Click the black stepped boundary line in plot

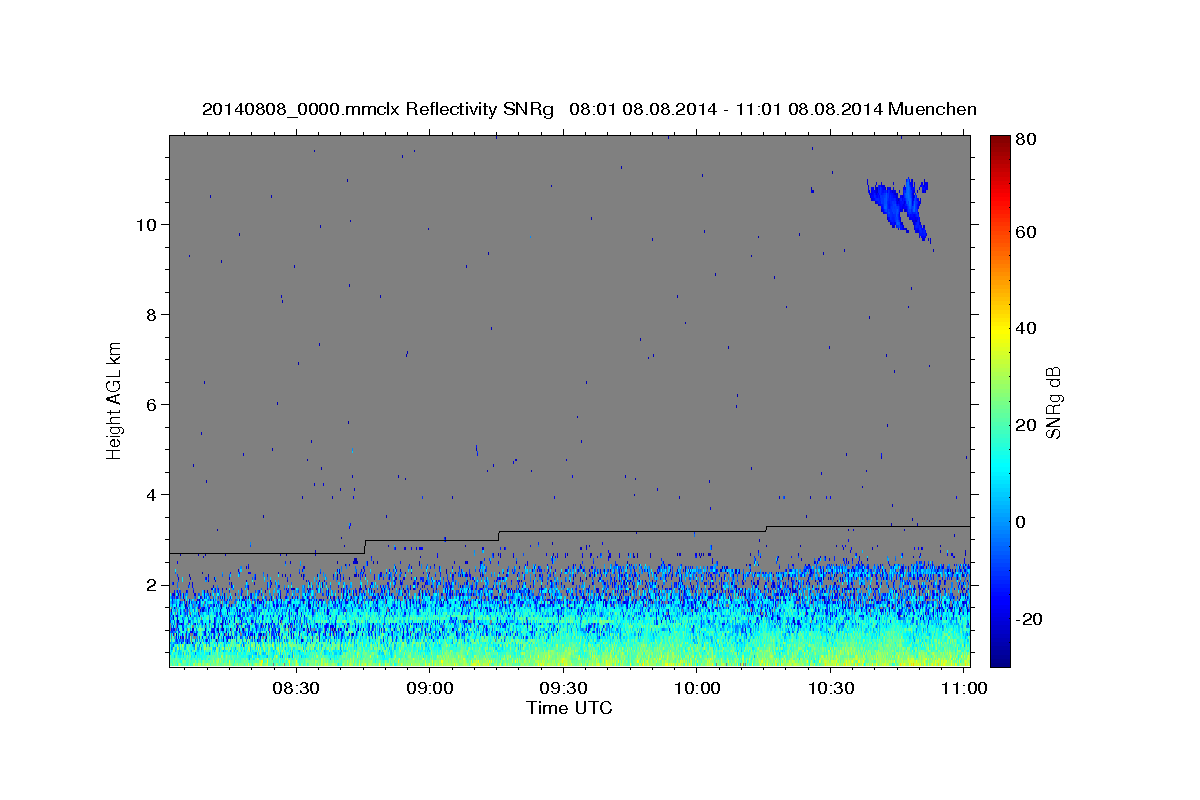569,531
